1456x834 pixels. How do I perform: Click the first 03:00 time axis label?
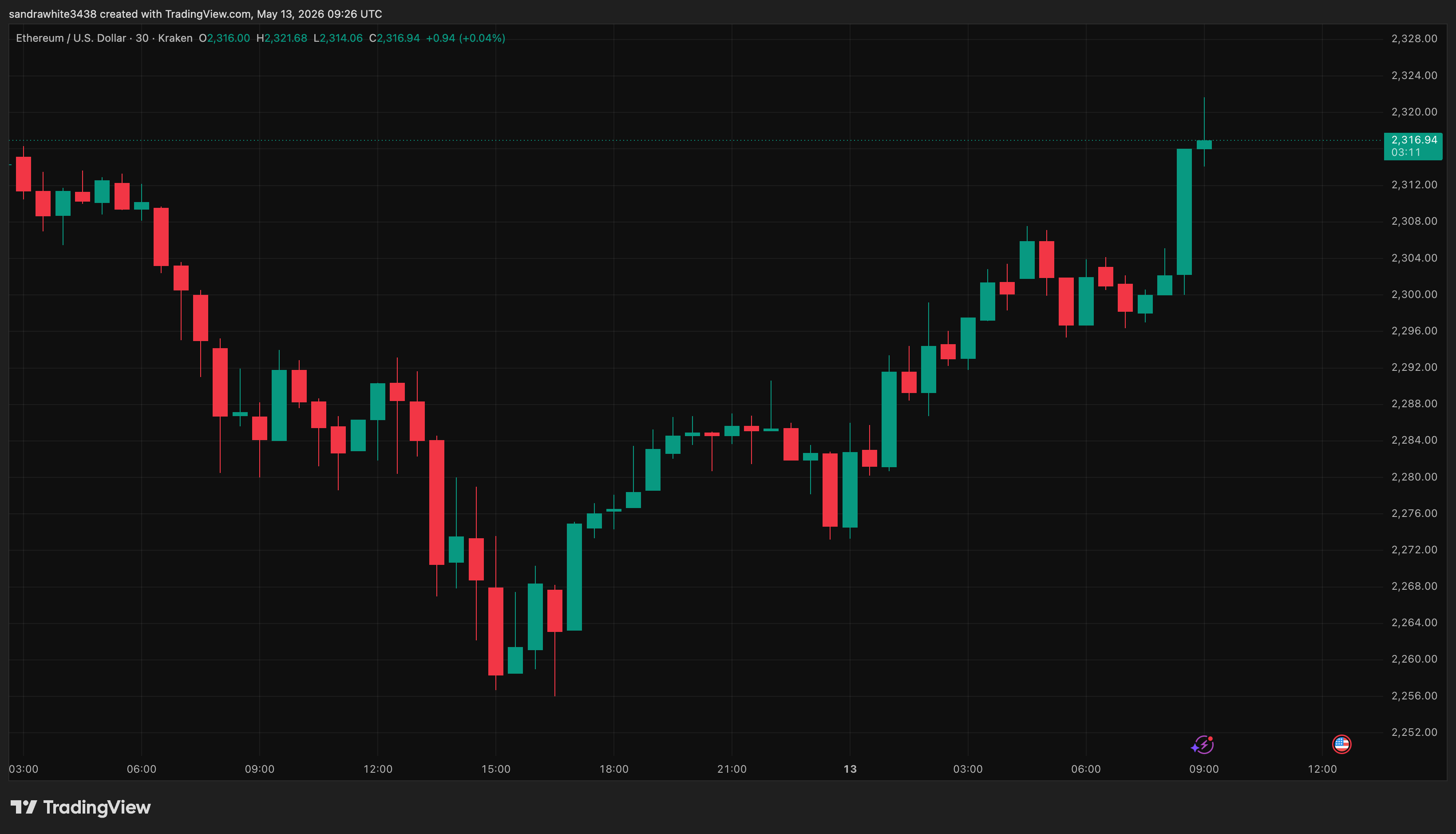point(24,769)
